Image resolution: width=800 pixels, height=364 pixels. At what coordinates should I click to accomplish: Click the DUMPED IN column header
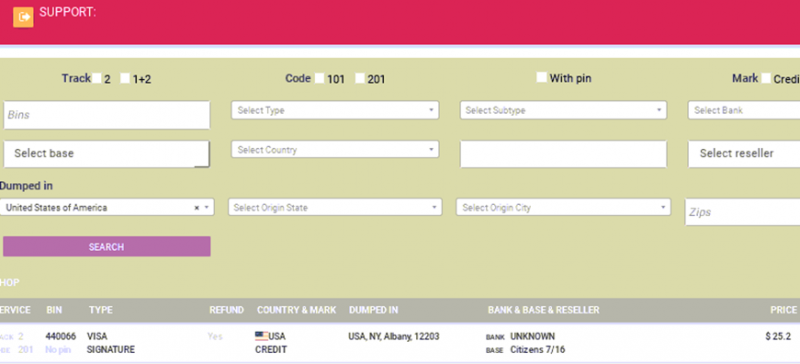pyautogui.click(x=373, y=310)
